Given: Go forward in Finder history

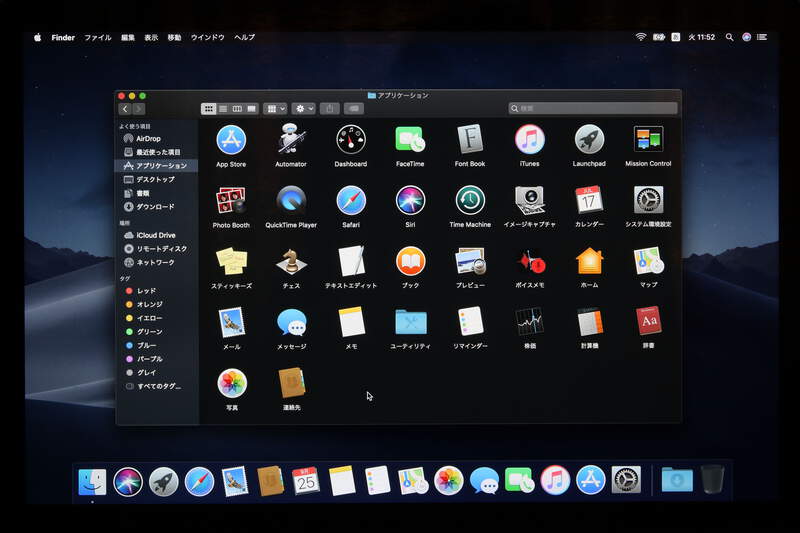Looking at the screenshot, I should (139, 109).
